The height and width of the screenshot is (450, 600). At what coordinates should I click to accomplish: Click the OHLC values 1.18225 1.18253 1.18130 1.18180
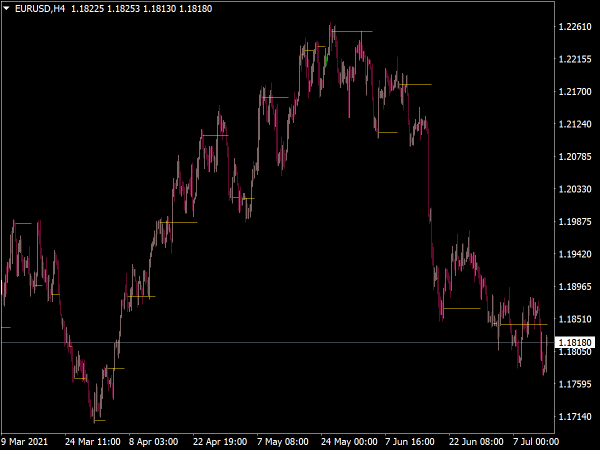pyautogui.click(x=142, y=8)
